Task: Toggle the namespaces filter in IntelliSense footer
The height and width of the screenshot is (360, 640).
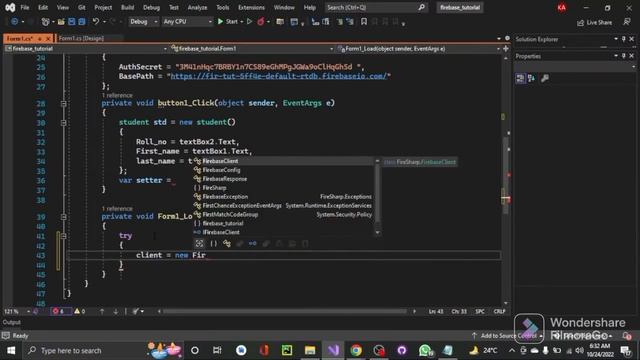Action: pos(213,244)
